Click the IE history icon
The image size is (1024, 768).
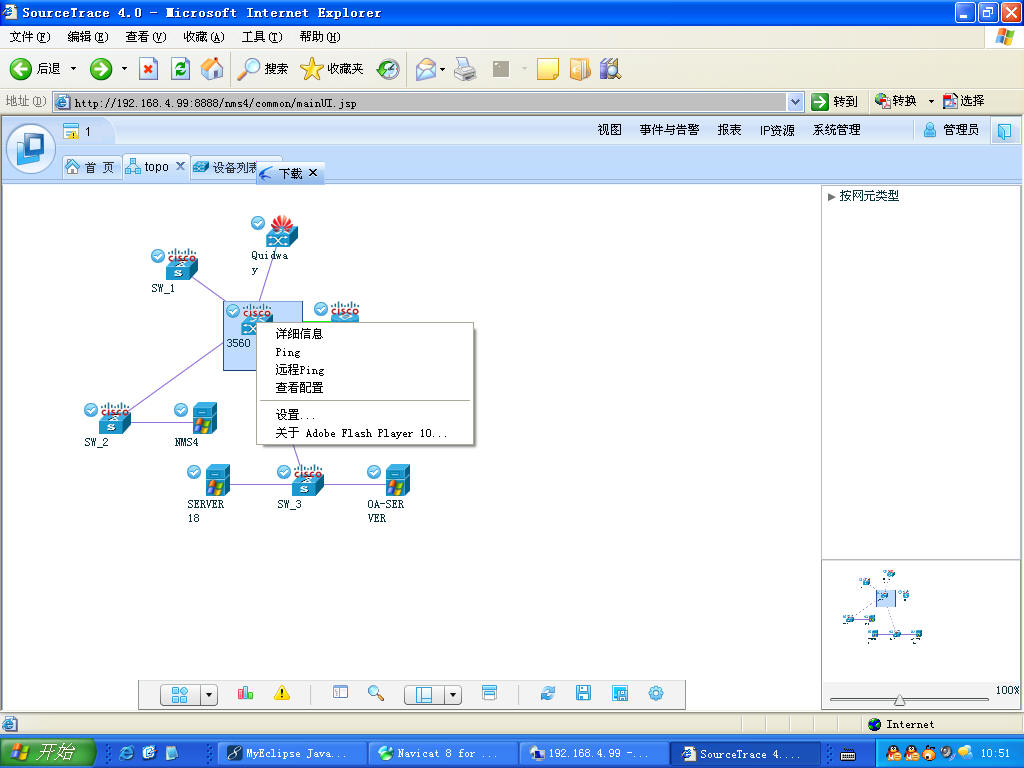click(388, 69)
